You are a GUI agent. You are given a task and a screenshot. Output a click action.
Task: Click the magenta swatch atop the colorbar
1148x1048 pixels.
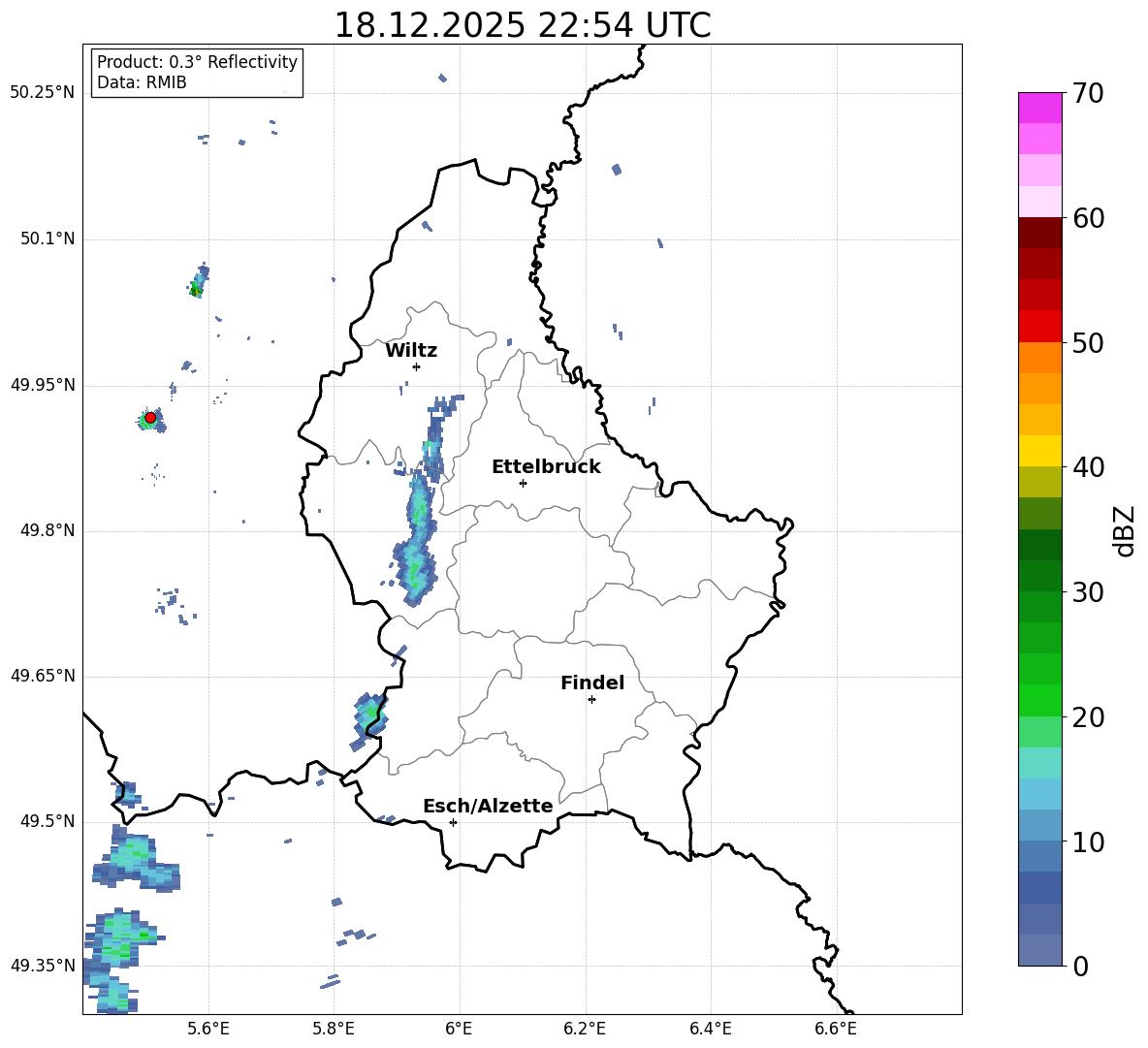tap(1039, 108)
